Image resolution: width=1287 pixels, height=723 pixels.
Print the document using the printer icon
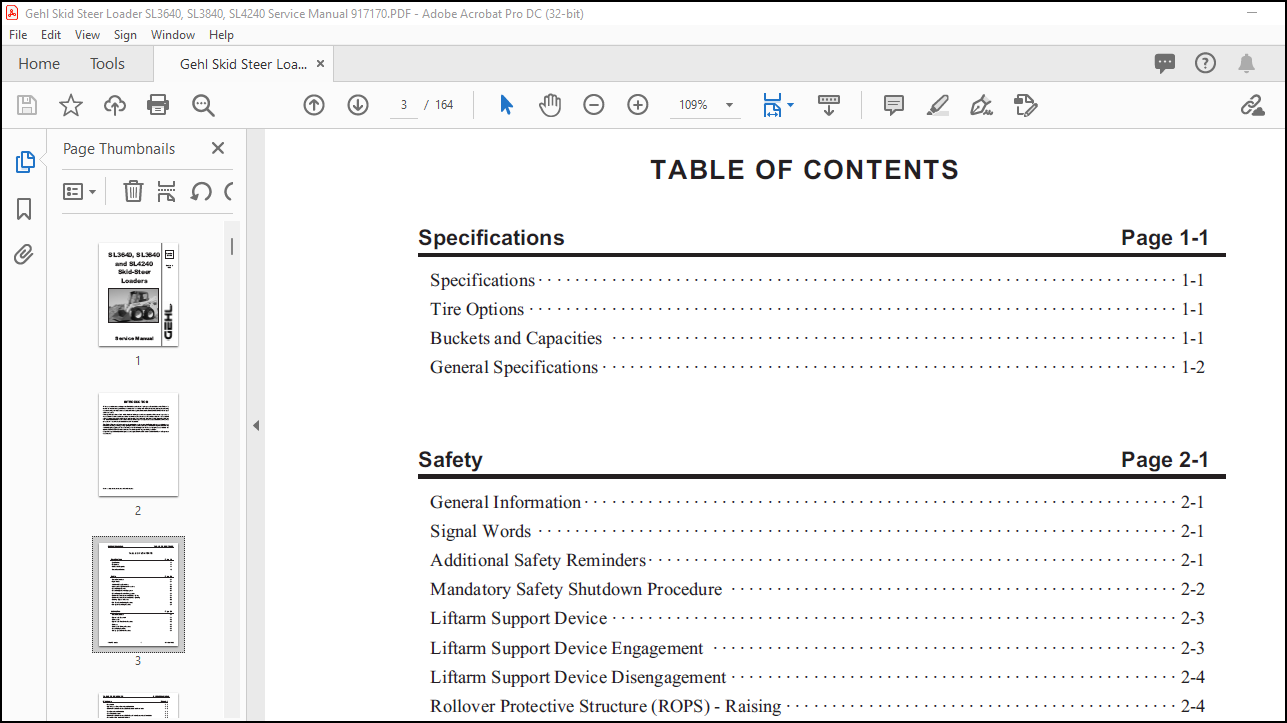tap(158, 105)
